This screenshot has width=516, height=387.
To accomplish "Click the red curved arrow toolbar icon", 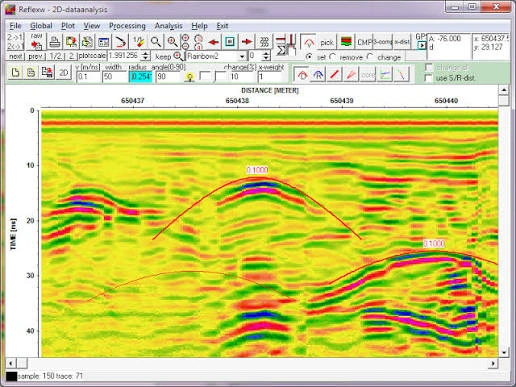I will [120, 42].
